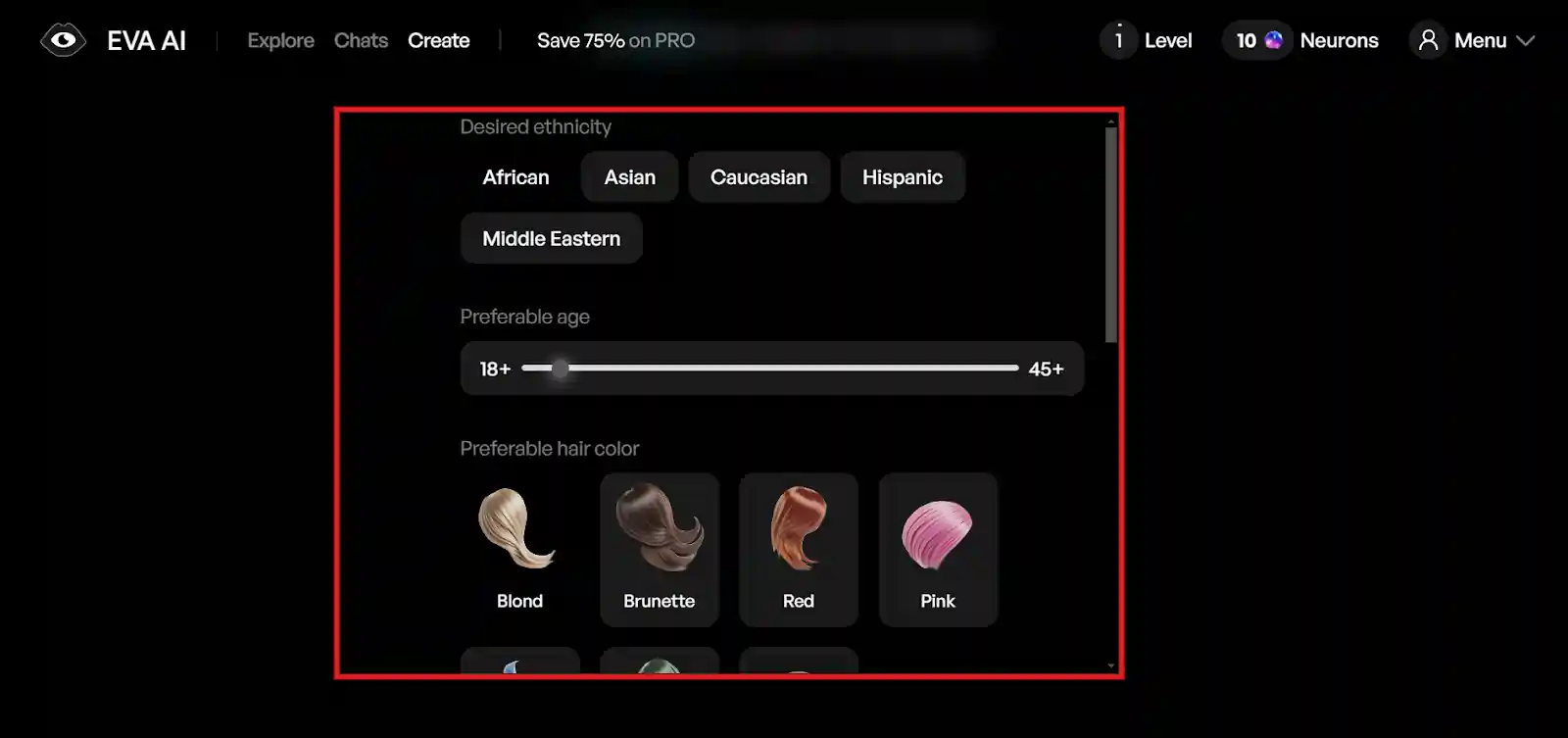This screenshot has width=1568, height=738.
Task: Select Hispanic ethnicity
Action: [x=902, y=177]
